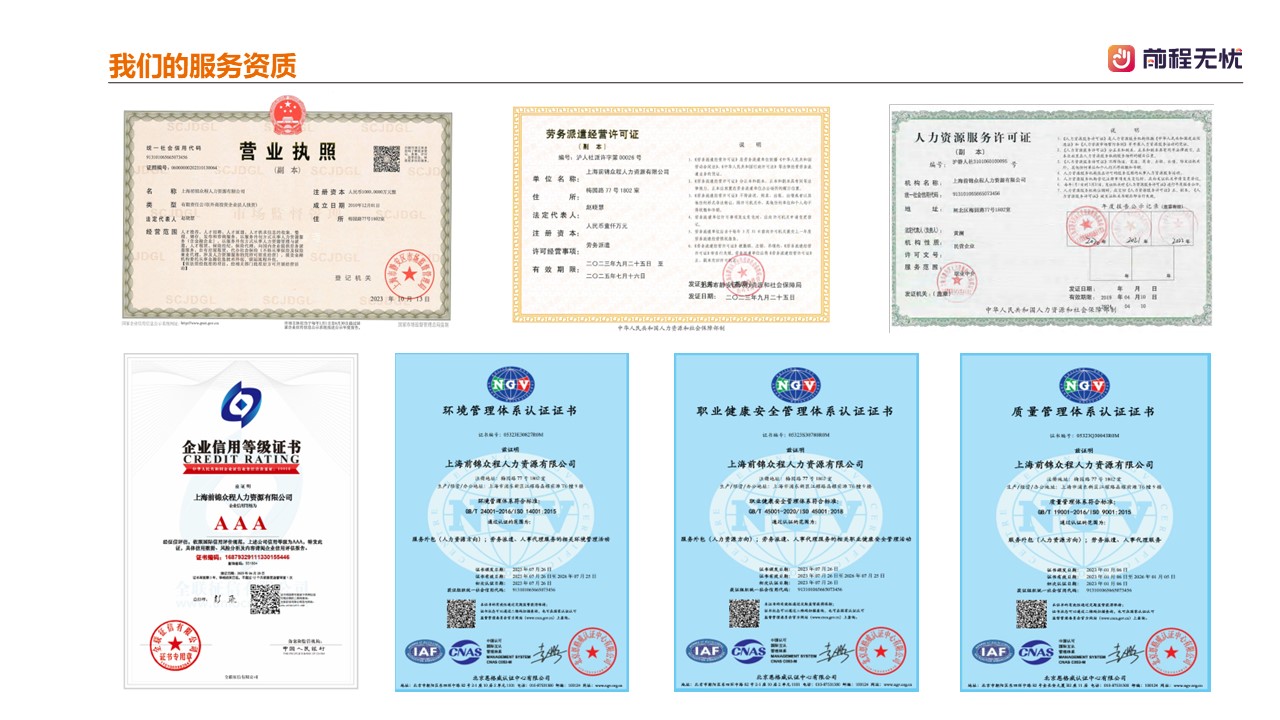The height and width of the screenshot is (720, 1280).
Task: Open the 人力资源服务许可证 certificate image
Action: click(1052, 216)
